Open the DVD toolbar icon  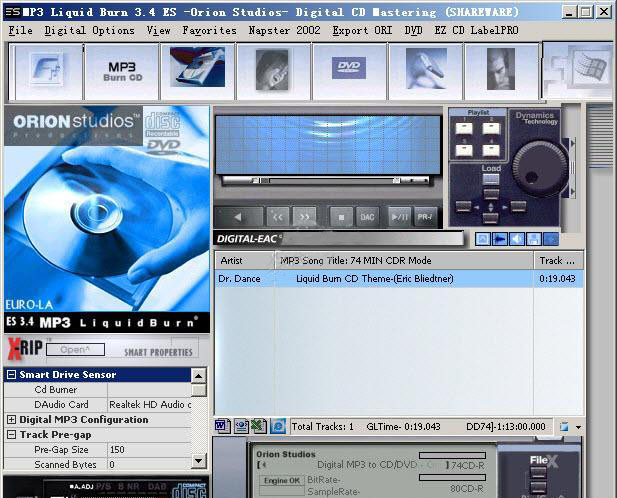pyautogui.click(x=348, y=70)
